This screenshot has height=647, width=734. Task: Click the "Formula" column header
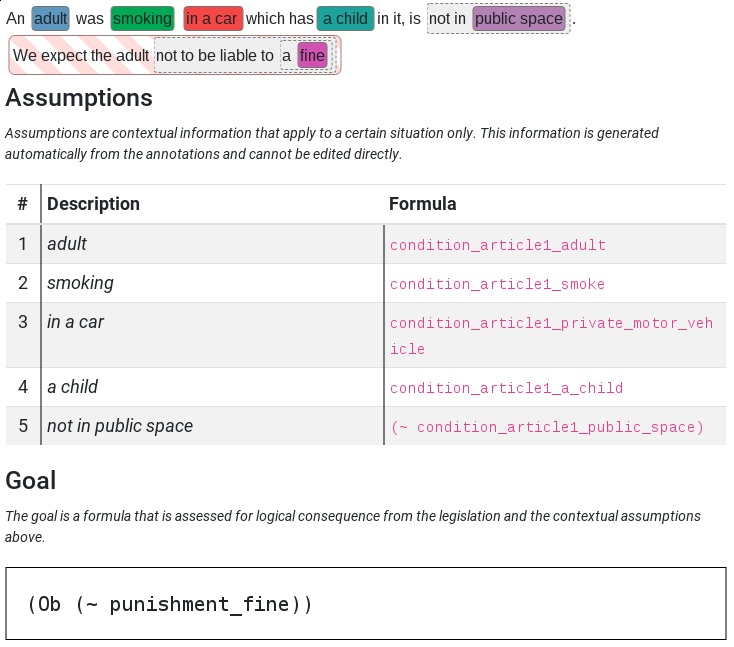pos(422,204)
